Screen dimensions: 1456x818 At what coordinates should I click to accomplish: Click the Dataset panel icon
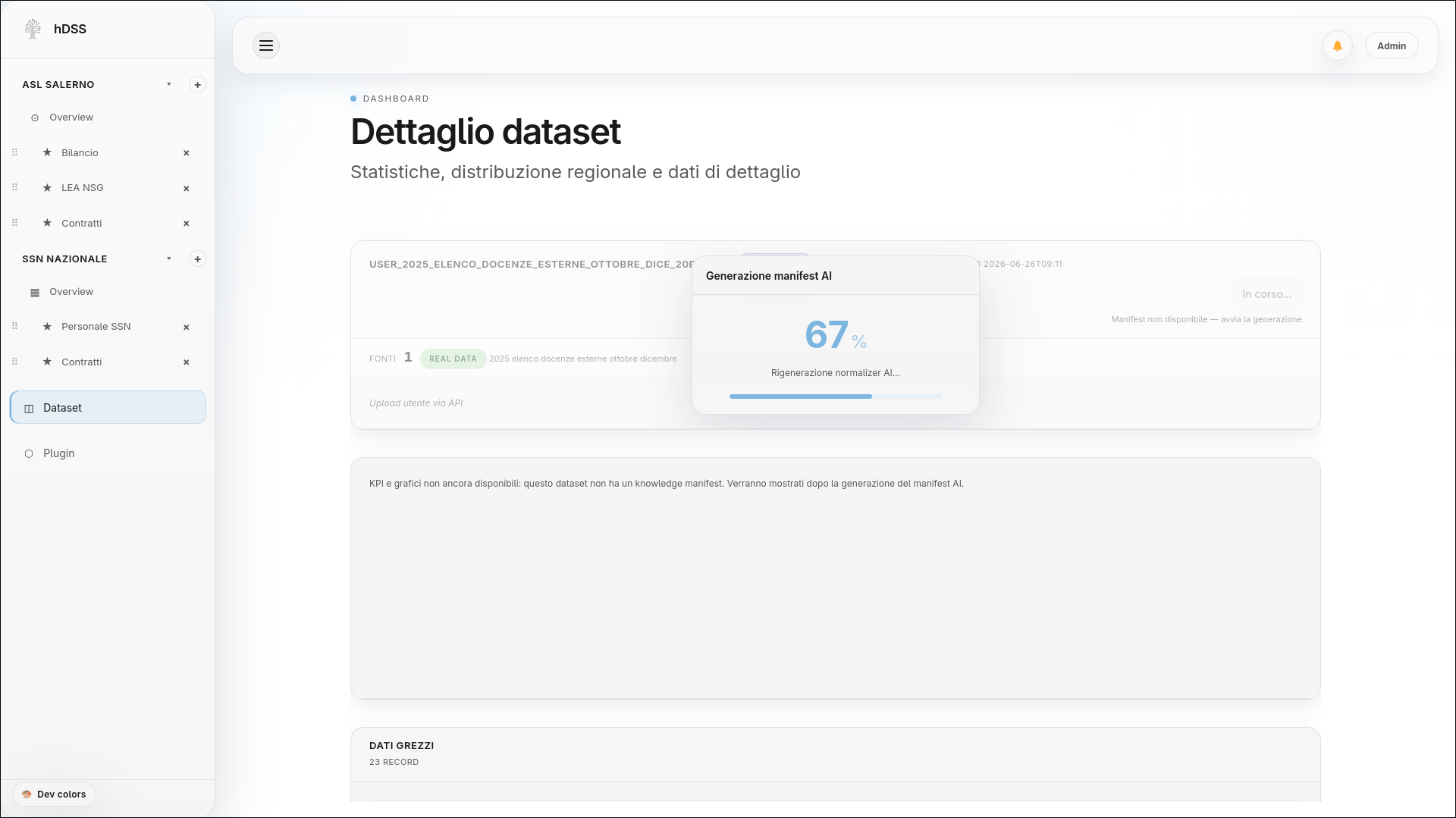pyautogui.click(x=29, y=409)
